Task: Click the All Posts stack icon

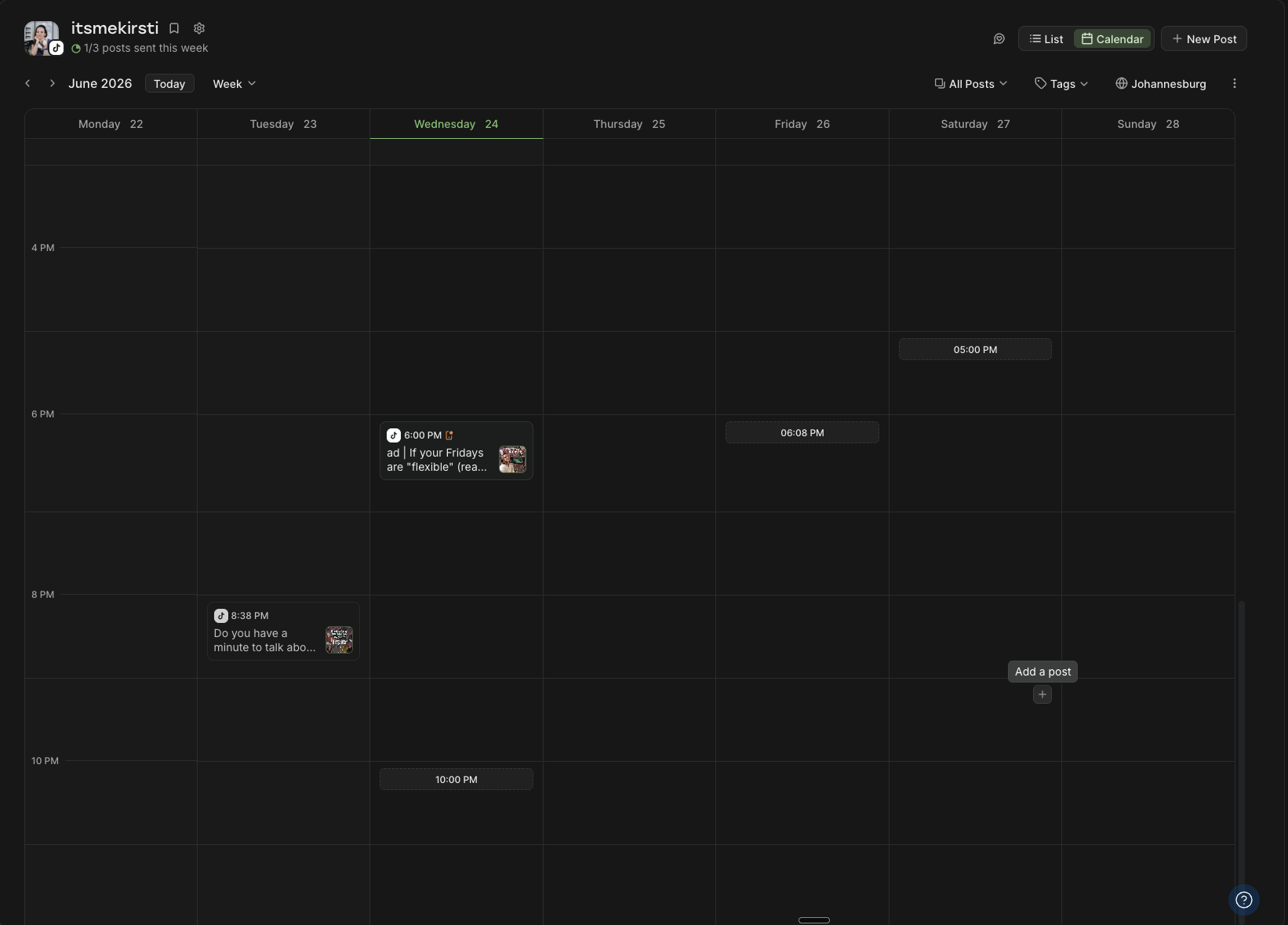Action: (x=940, y=83)
